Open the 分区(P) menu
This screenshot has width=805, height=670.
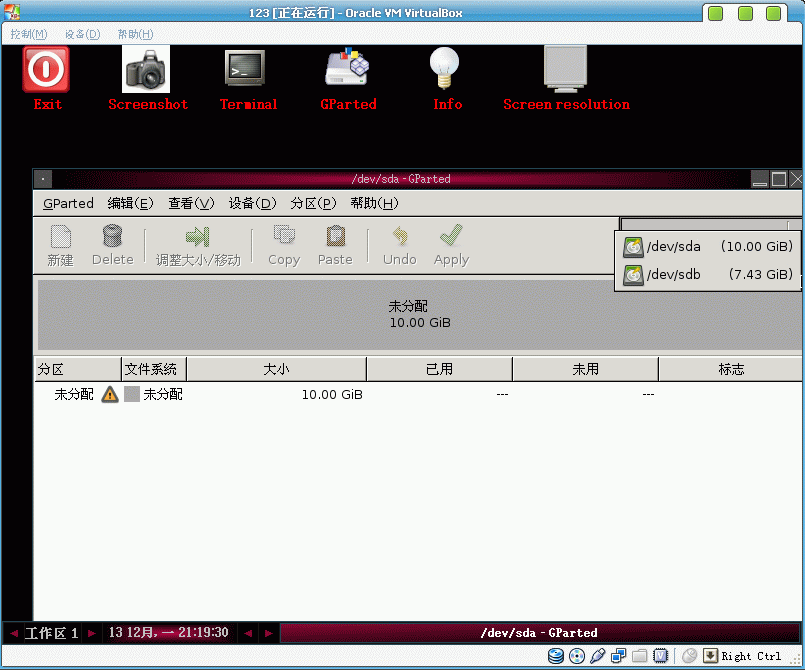(313, 203)
